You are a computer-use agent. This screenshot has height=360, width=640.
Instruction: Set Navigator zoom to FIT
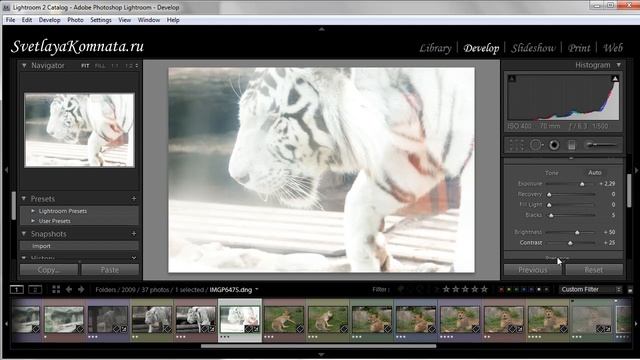[x=85, y=66]
